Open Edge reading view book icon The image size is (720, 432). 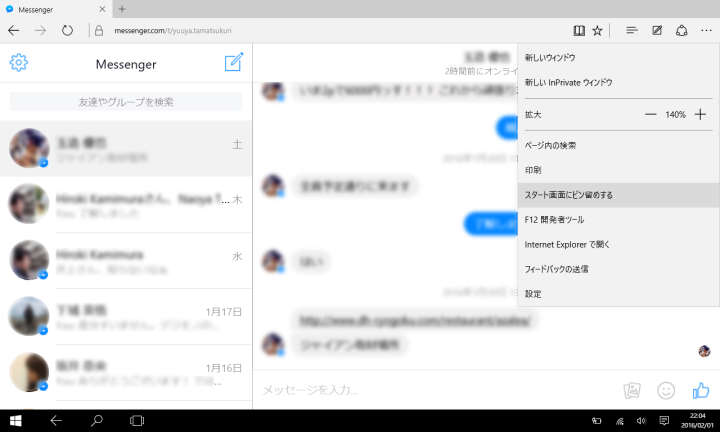coord(579,31)
